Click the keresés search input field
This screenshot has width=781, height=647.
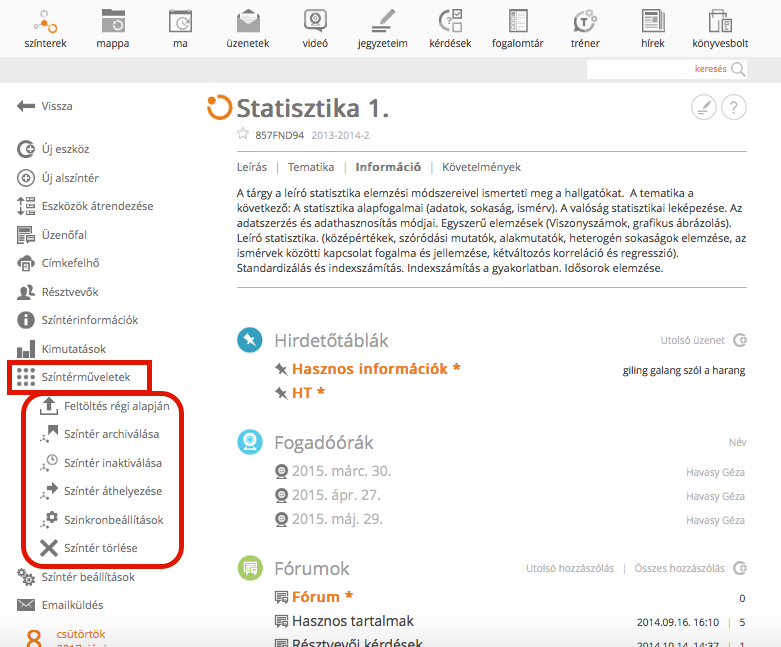[655, 69]
